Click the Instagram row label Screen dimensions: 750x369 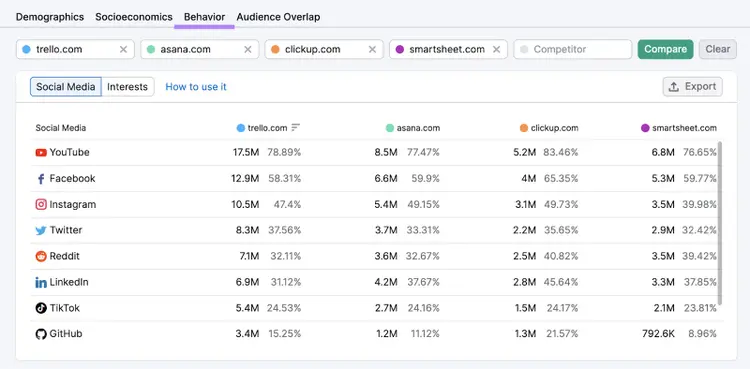pyautogui.click(x=73, y=204)
